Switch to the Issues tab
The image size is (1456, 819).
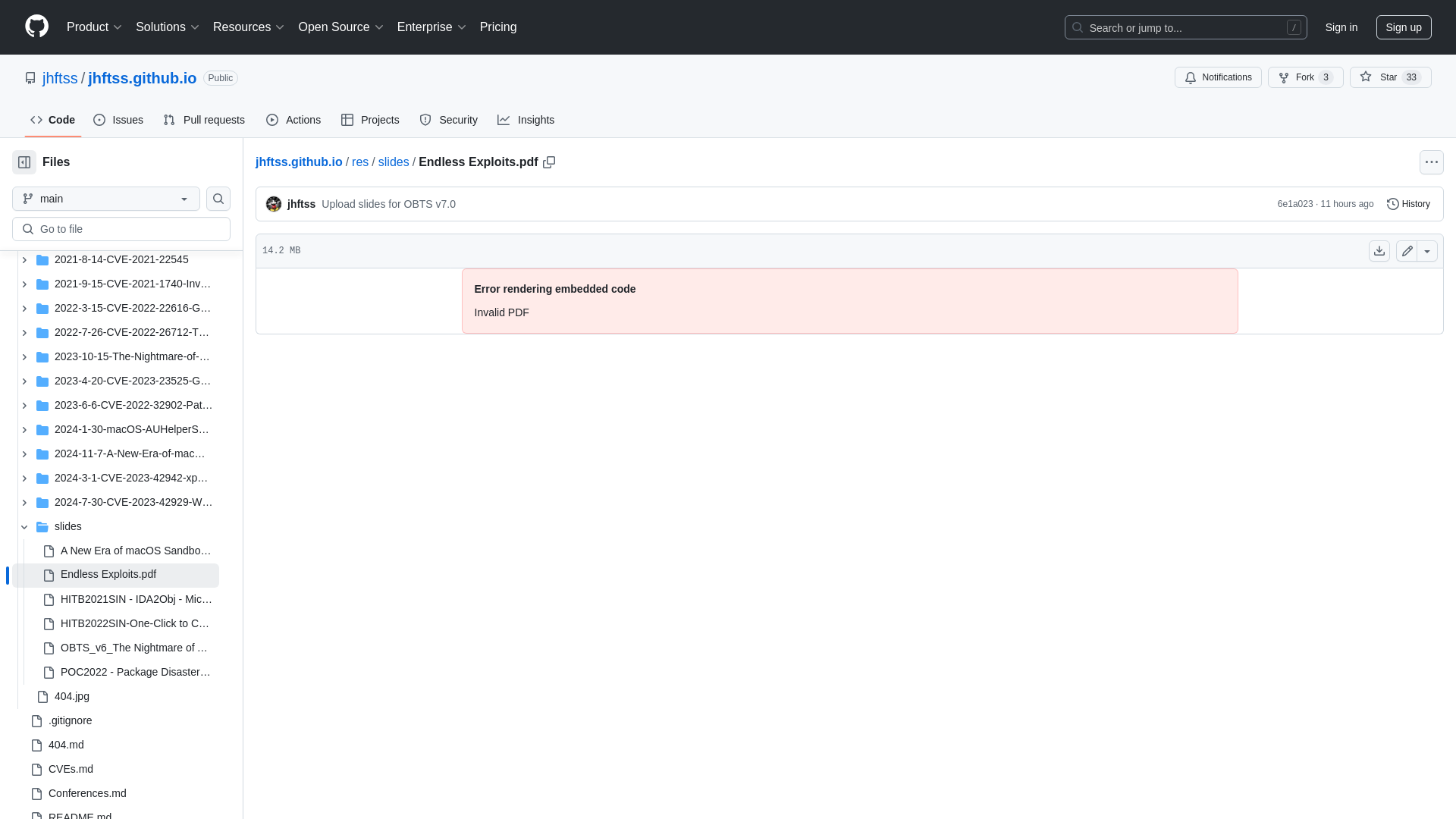click(x=118, y=120)
